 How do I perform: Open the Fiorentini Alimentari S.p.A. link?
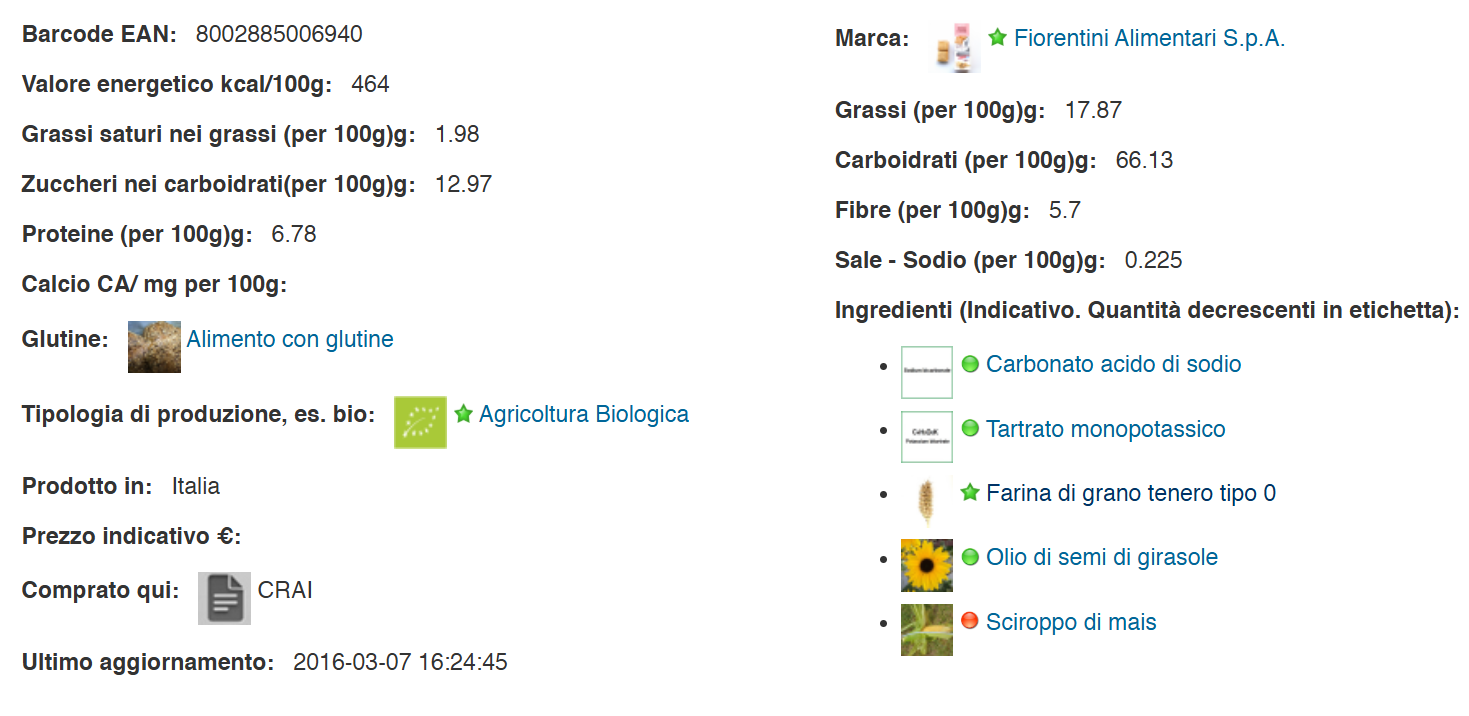1149,39
